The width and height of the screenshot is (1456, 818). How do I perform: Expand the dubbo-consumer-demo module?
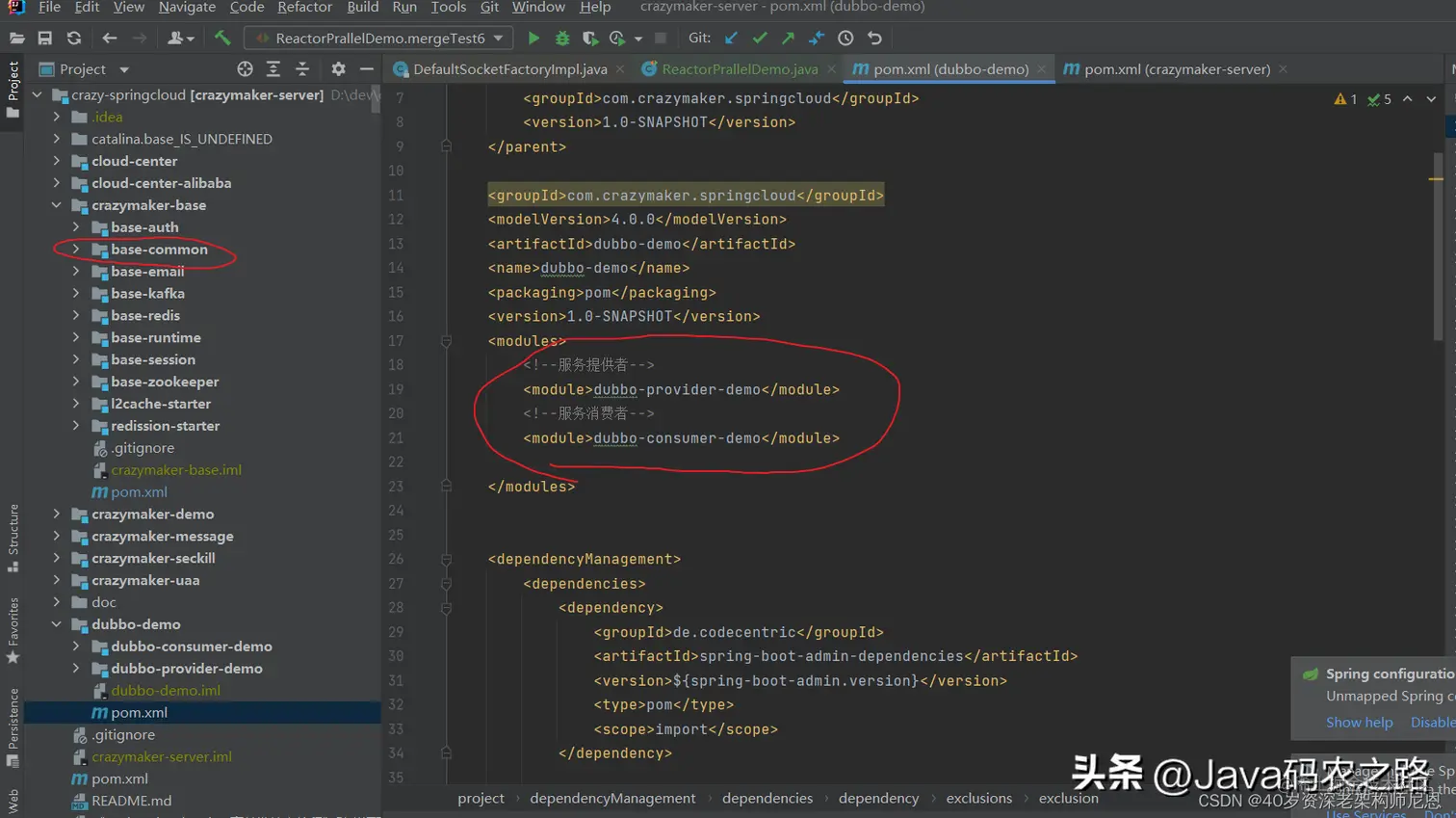76,646
